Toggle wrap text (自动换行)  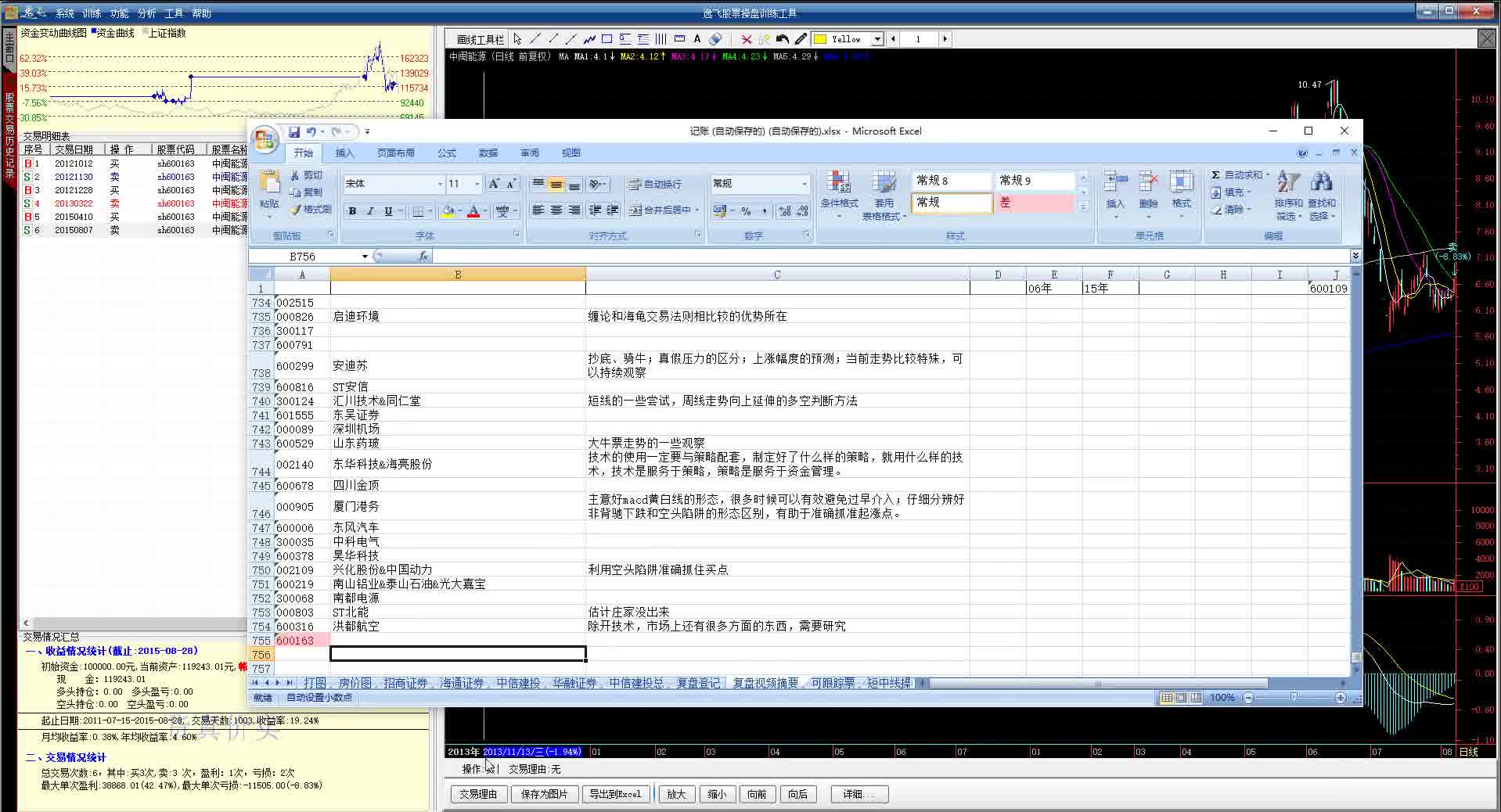pyautogui.click(x=655, y=185)
